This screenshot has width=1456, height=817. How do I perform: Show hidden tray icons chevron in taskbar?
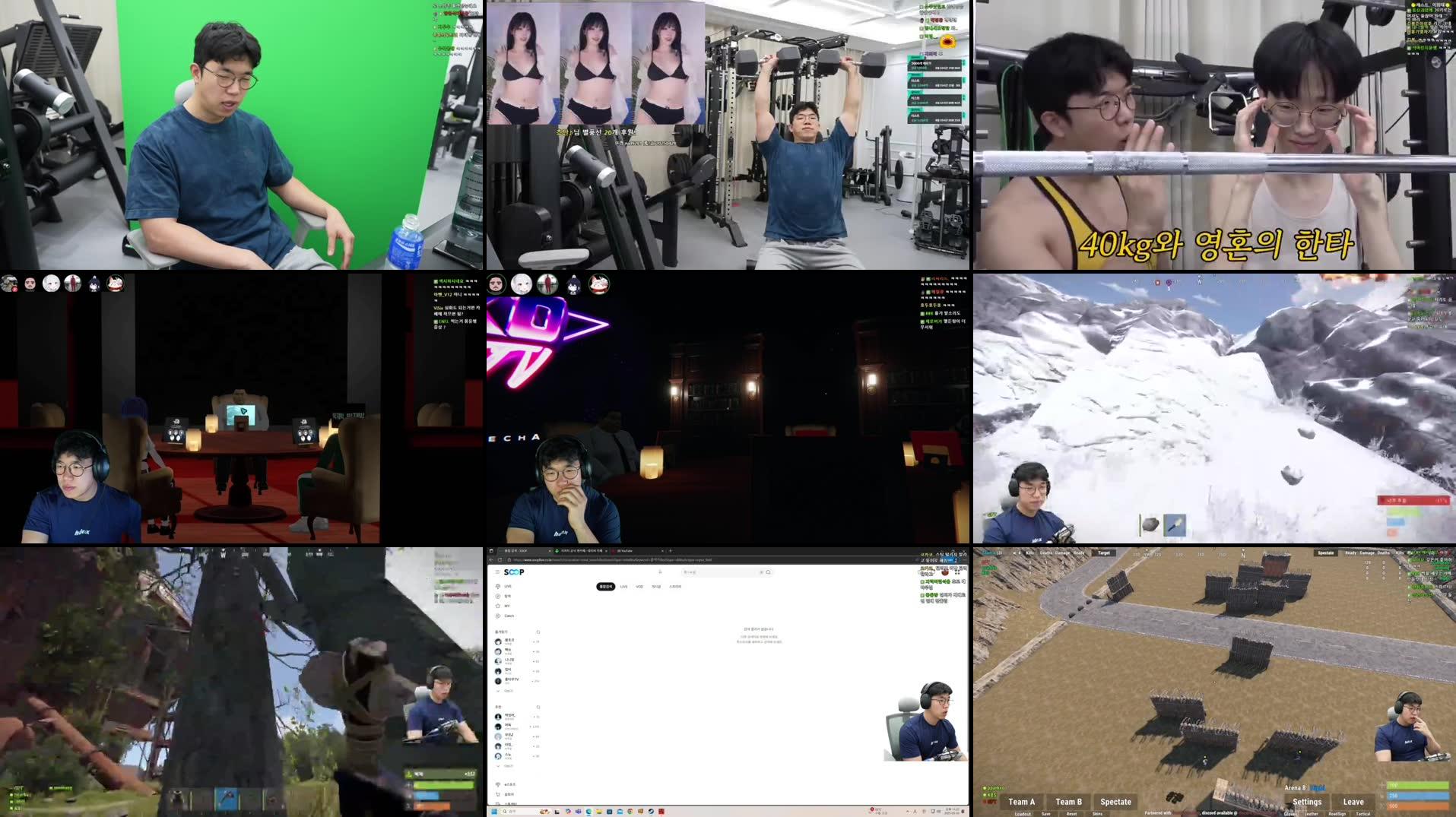pyautogui.click(x=907, y=811)
